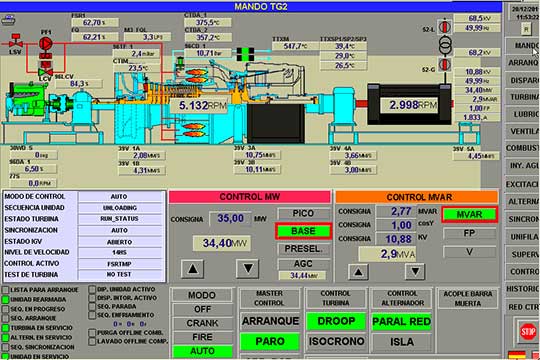Toggle the LISTA PARA ARRANQUE indicator box
540x360 pixels.
[6, 290]
